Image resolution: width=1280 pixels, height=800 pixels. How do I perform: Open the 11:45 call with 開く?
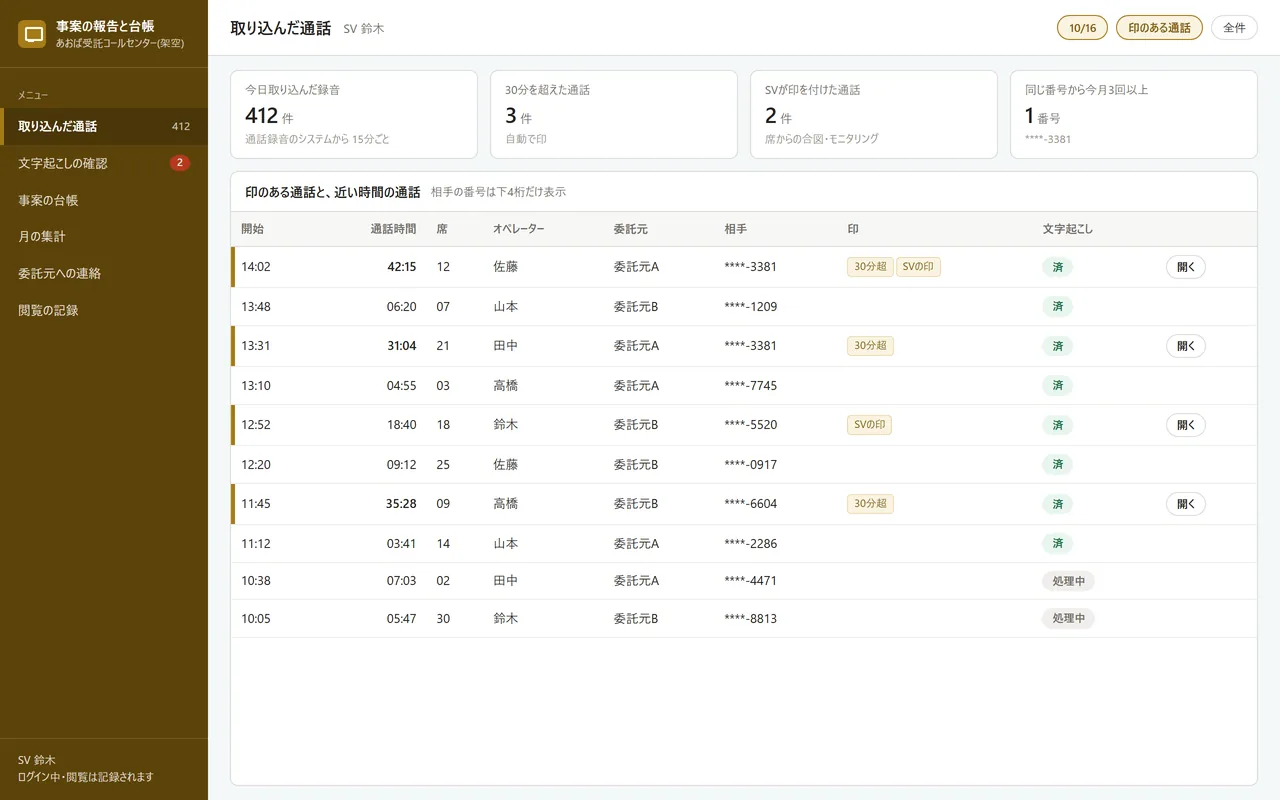[x=1186, y=504]
